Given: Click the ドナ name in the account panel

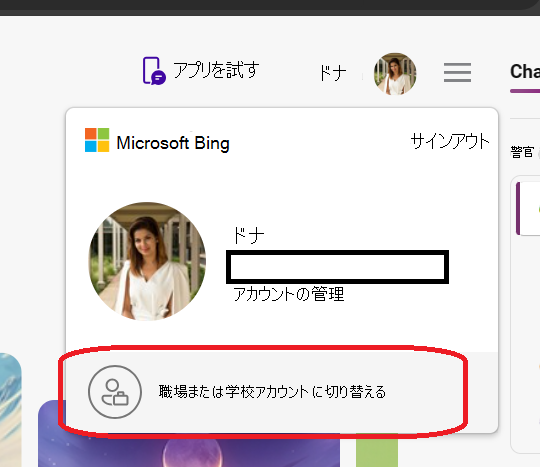Looking at the screenshot, I should pyautogui.click(x=249, y=236).
